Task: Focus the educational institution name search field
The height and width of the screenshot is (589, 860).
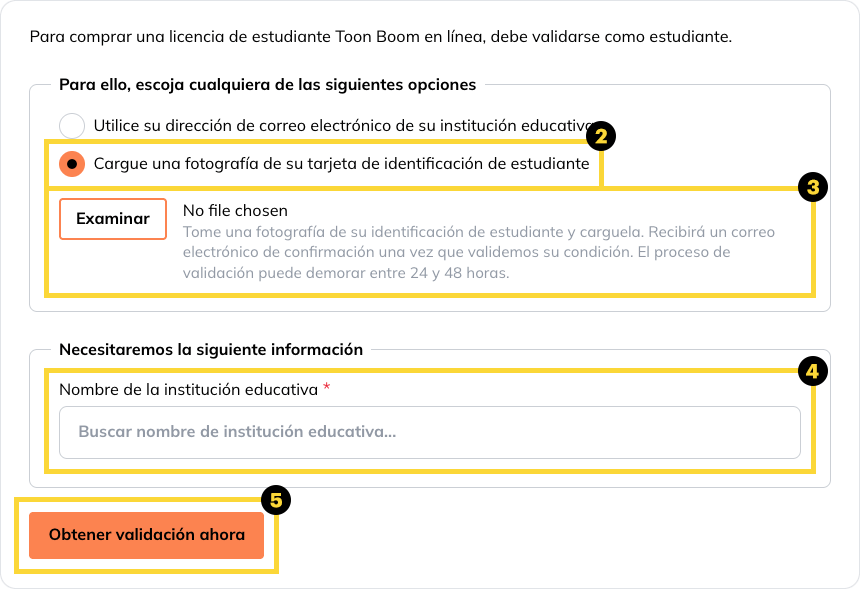Action: pyautogui.click(x=430, y=432)
